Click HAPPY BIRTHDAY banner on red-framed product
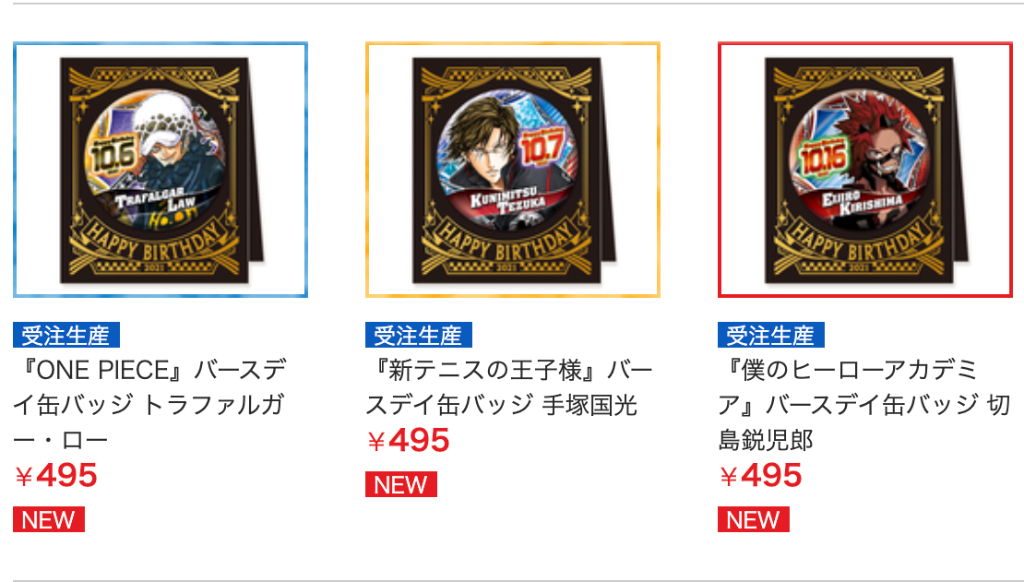 coord(859,244)
